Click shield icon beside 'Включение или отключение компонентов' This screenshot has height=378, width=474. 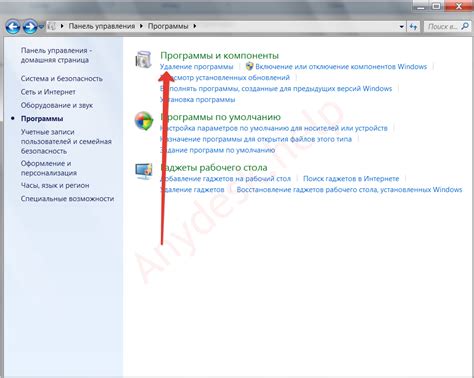[x=249, y=66]
